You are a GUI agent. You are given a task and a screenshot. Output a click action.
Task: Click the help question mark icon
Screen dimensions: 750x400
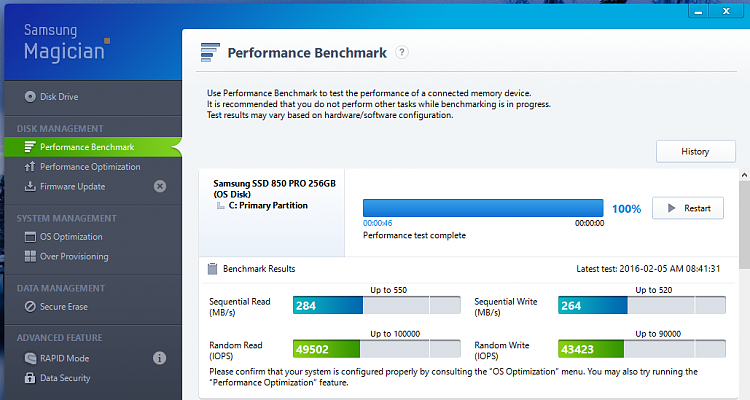402,52
